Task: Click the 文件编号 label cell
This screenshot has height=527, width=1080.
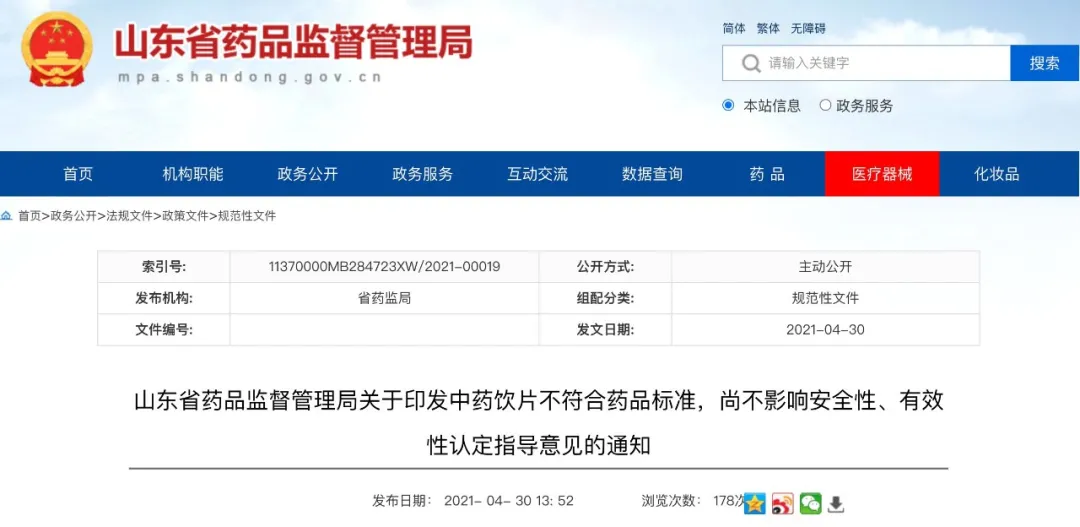Action: 164,330
